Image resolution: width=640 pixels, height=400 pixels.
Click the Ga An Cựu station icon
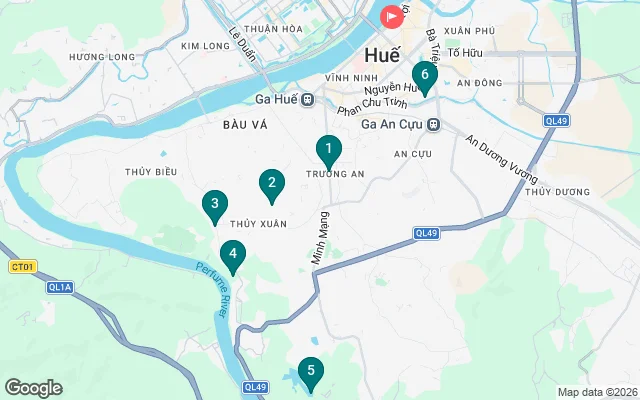point(433,124)
